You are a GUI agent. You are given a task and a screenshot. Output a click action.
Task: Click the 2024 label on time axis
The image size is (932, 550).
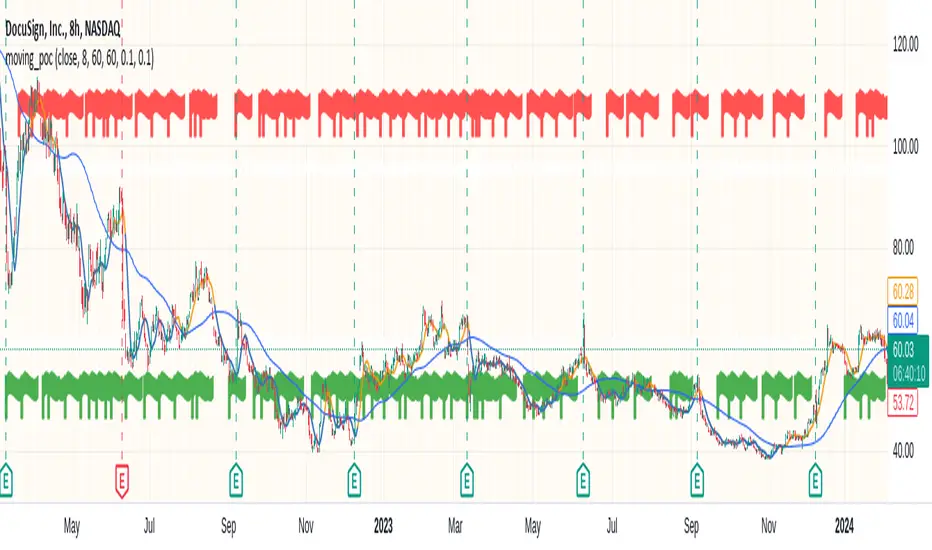(x=844, y=526)
